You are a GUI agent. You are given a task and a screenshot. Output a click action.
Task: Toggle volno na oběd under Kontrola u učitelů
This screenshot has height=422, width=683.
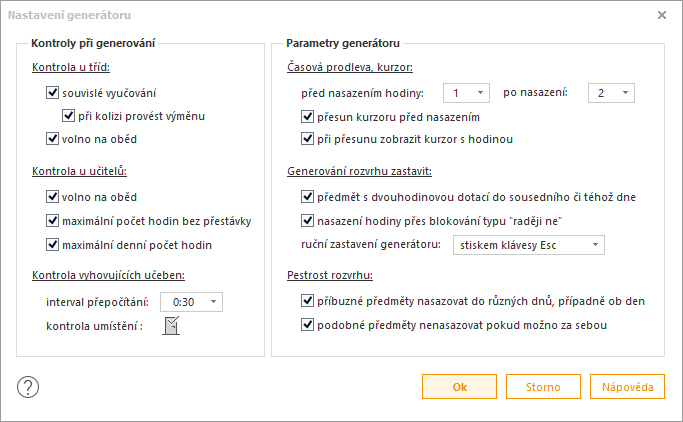(x=52, y=197)
